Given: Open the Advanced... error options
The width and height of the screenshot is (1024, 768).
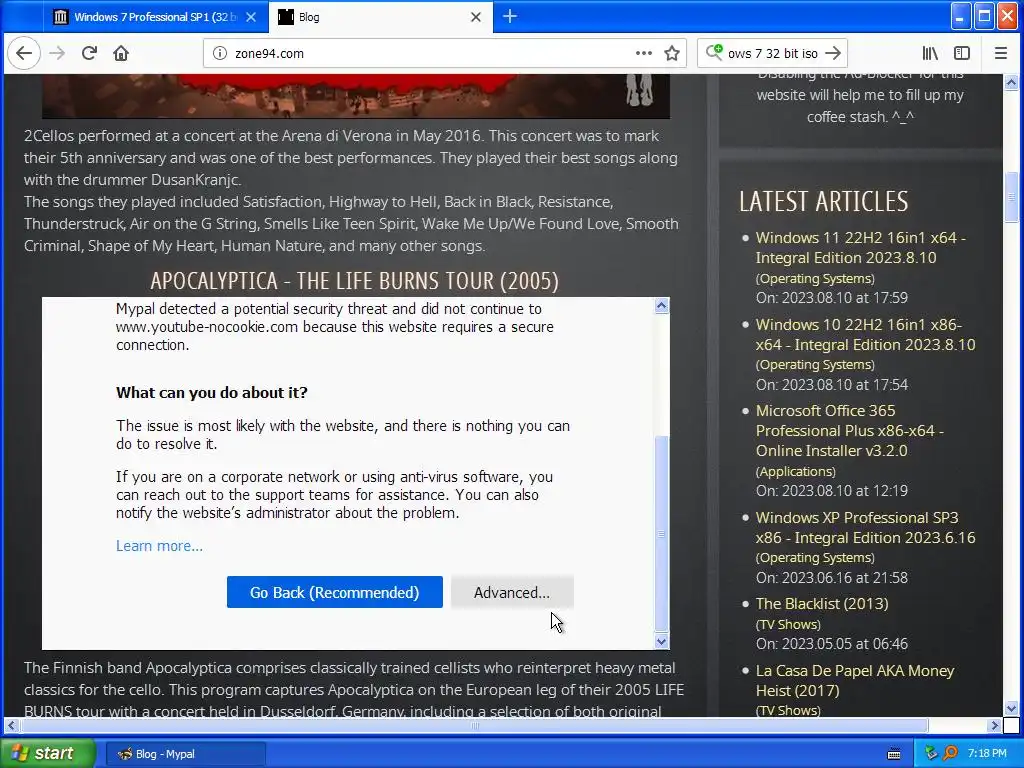Looking at the screenshot, I should (512, 592).
